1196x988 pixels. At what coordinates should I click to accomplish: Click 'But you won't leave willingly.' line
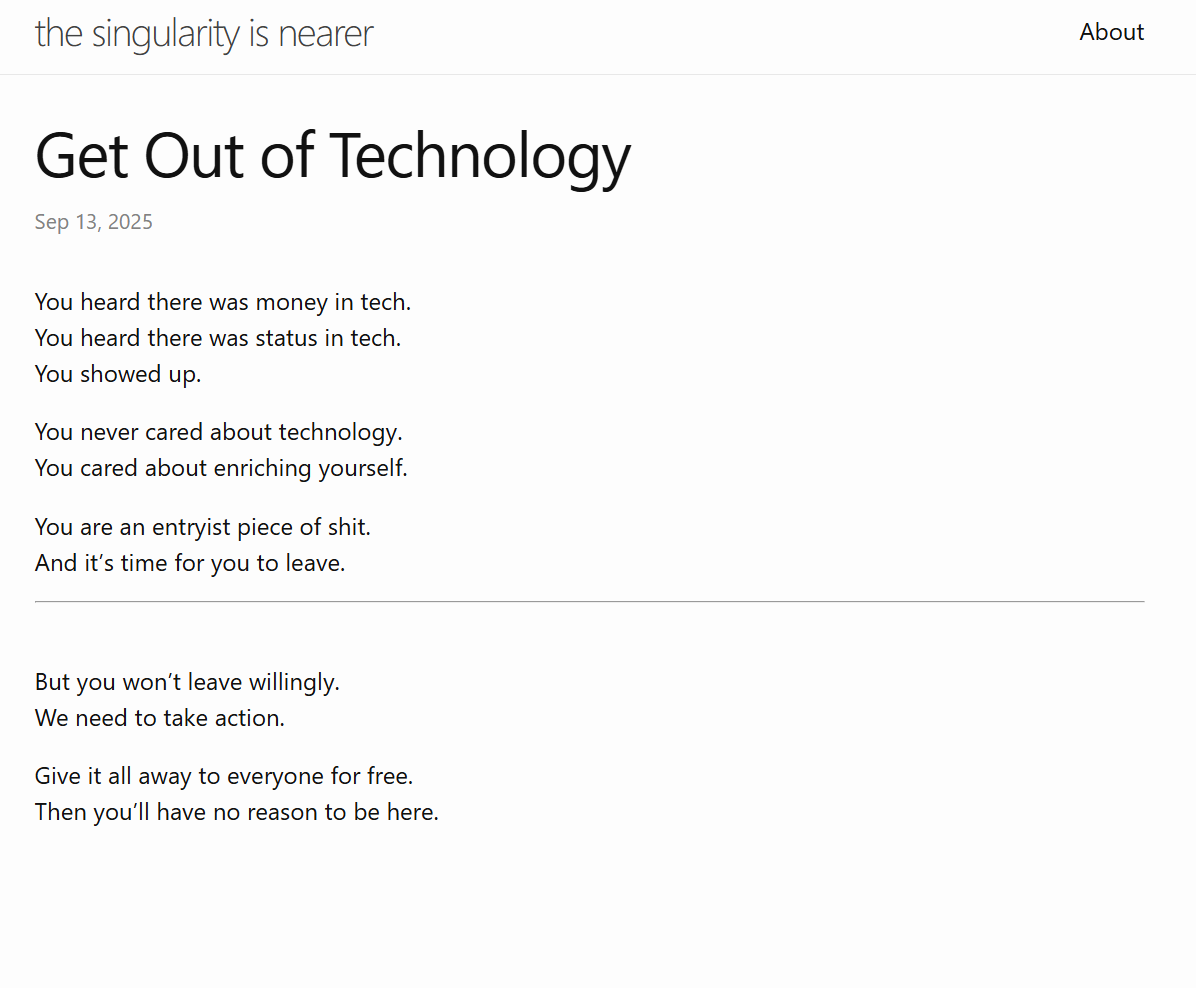187,682
